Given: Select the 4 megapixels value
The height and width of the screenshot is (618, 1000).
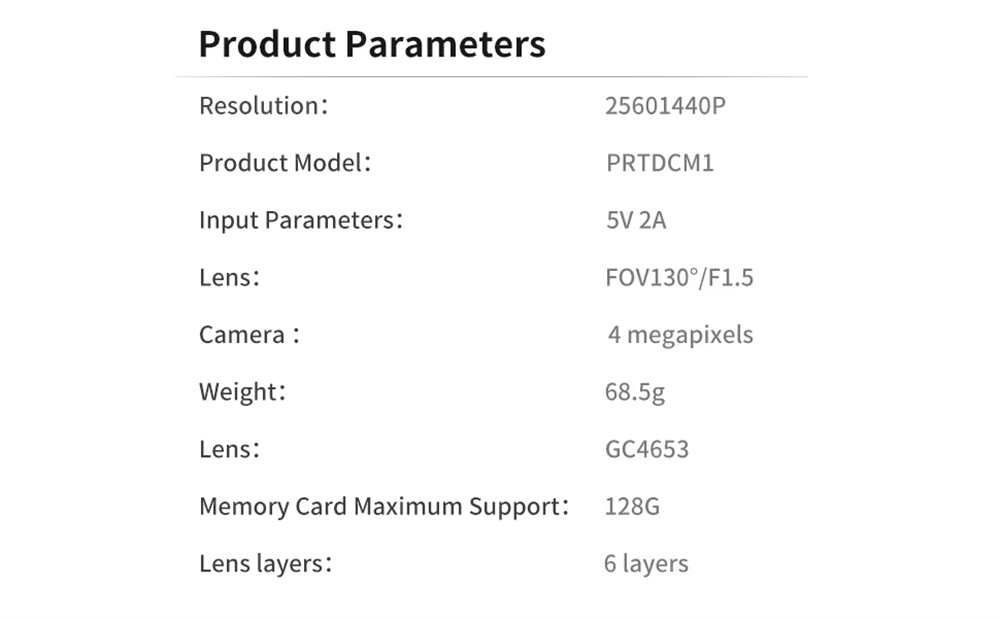Looking at the screenshot, I should [x=680, y=335].
